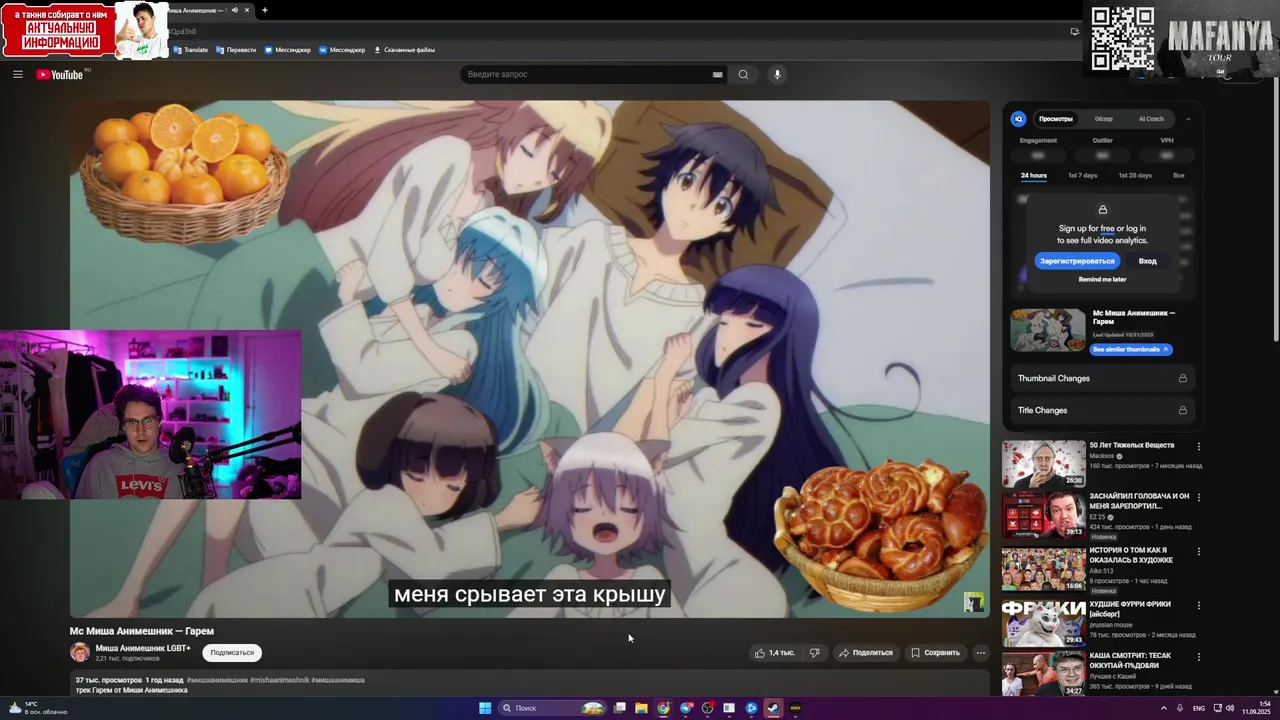This screenshot has height=720, width=1280.
Task: Switch ENG input language in tray
Action: click(x=1198, y=708)
